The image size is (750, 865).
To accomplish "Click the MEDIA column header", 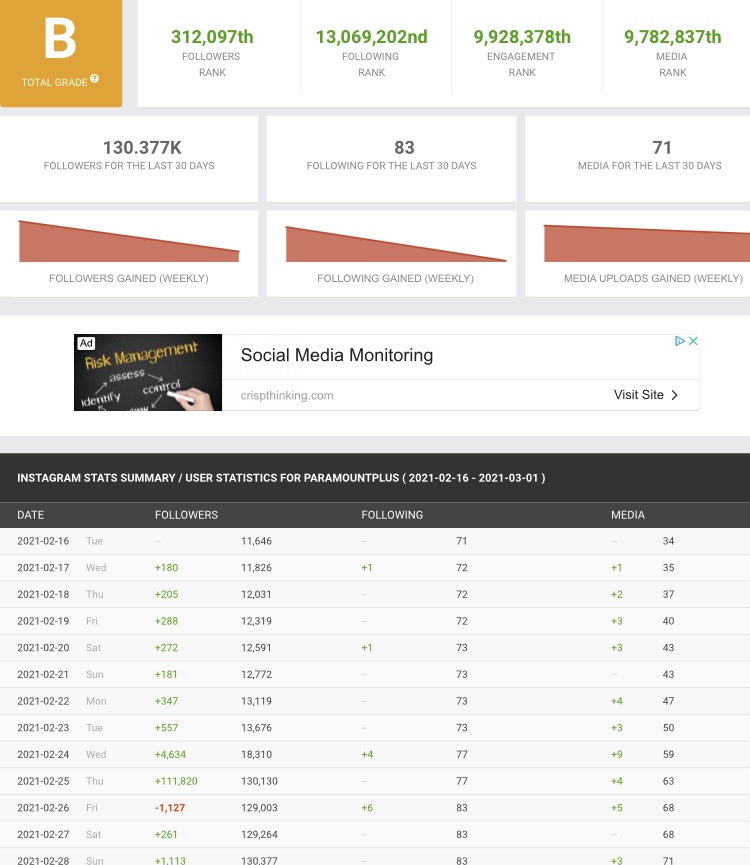I will (x=628, y=515).
